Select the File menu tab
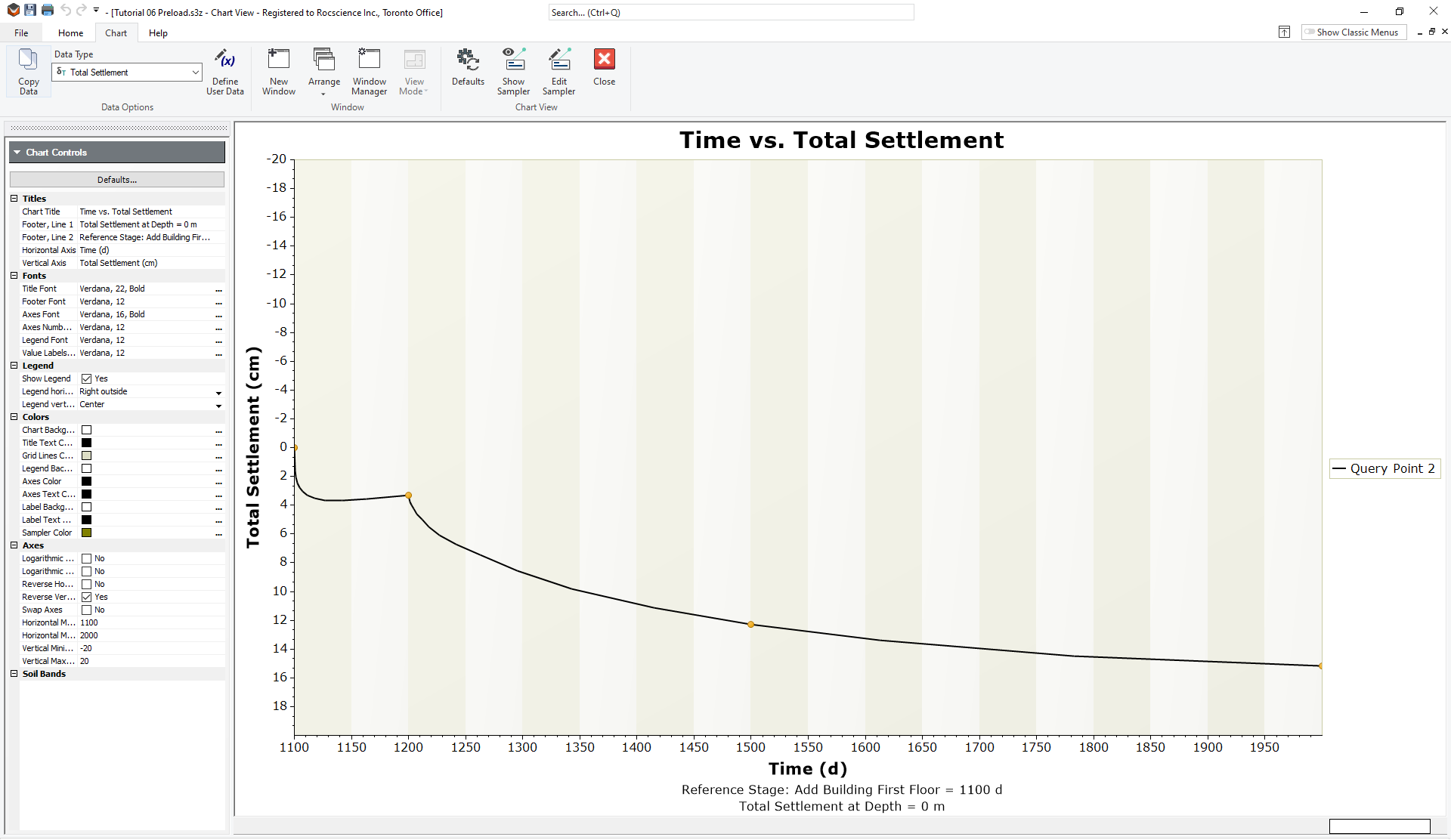The image size is (1451, 840). (21, 33)
